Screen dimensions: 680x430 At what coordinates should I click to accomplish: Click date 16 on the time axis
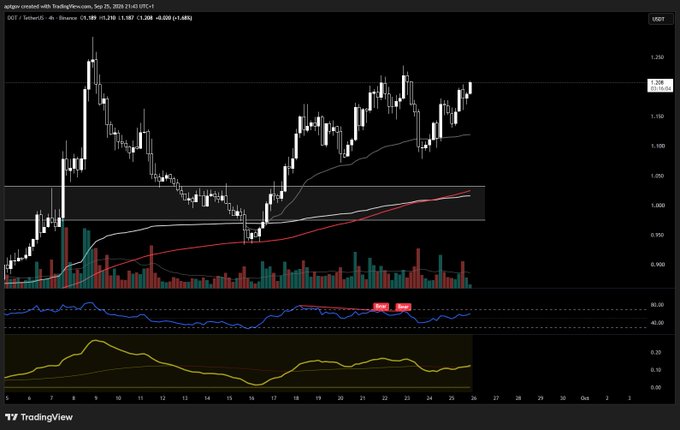point(252,398)
